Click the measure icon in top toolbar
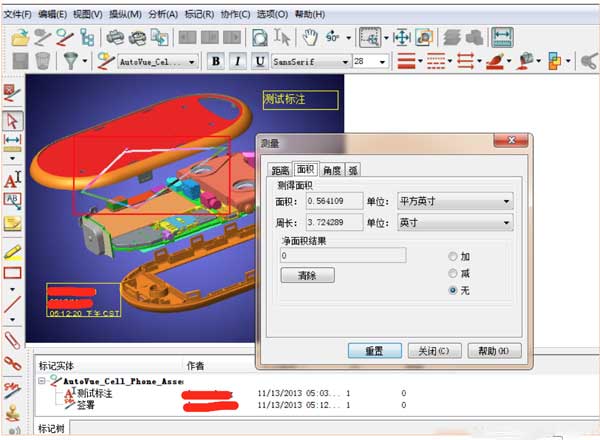The width and height of the screenshot is (600, 440). pyautogui.click(x=502, y=37)
